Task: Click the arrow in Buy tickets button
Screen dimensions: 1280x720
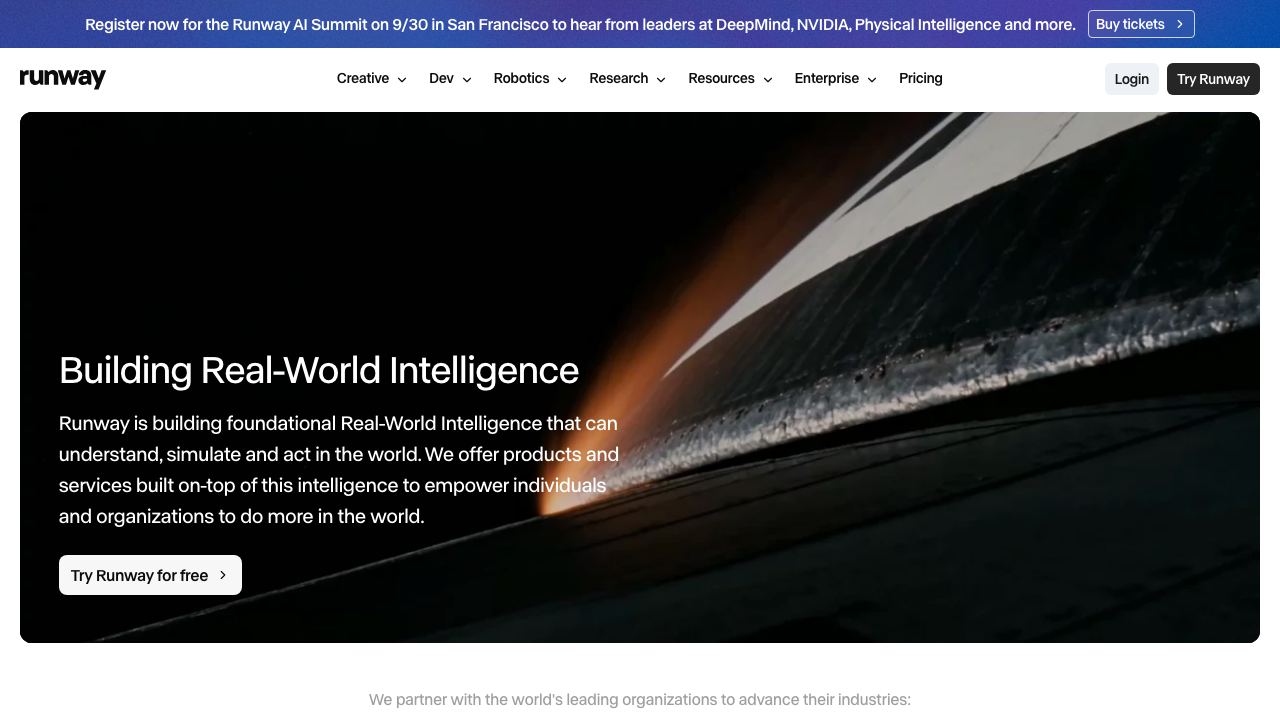Action: click(x=1180, y=24)
